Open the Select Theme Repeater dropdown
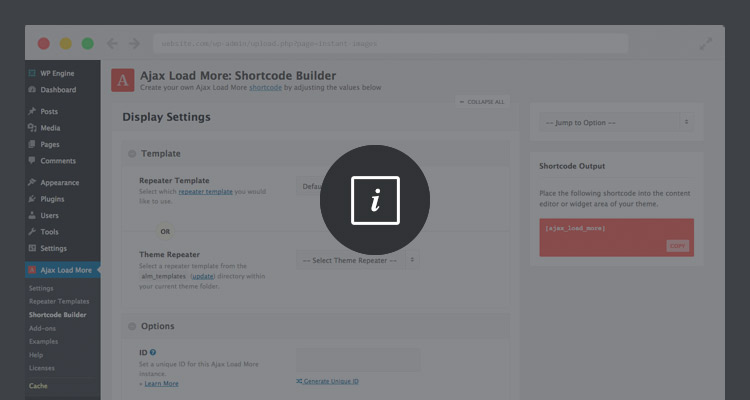 point(357,260)
